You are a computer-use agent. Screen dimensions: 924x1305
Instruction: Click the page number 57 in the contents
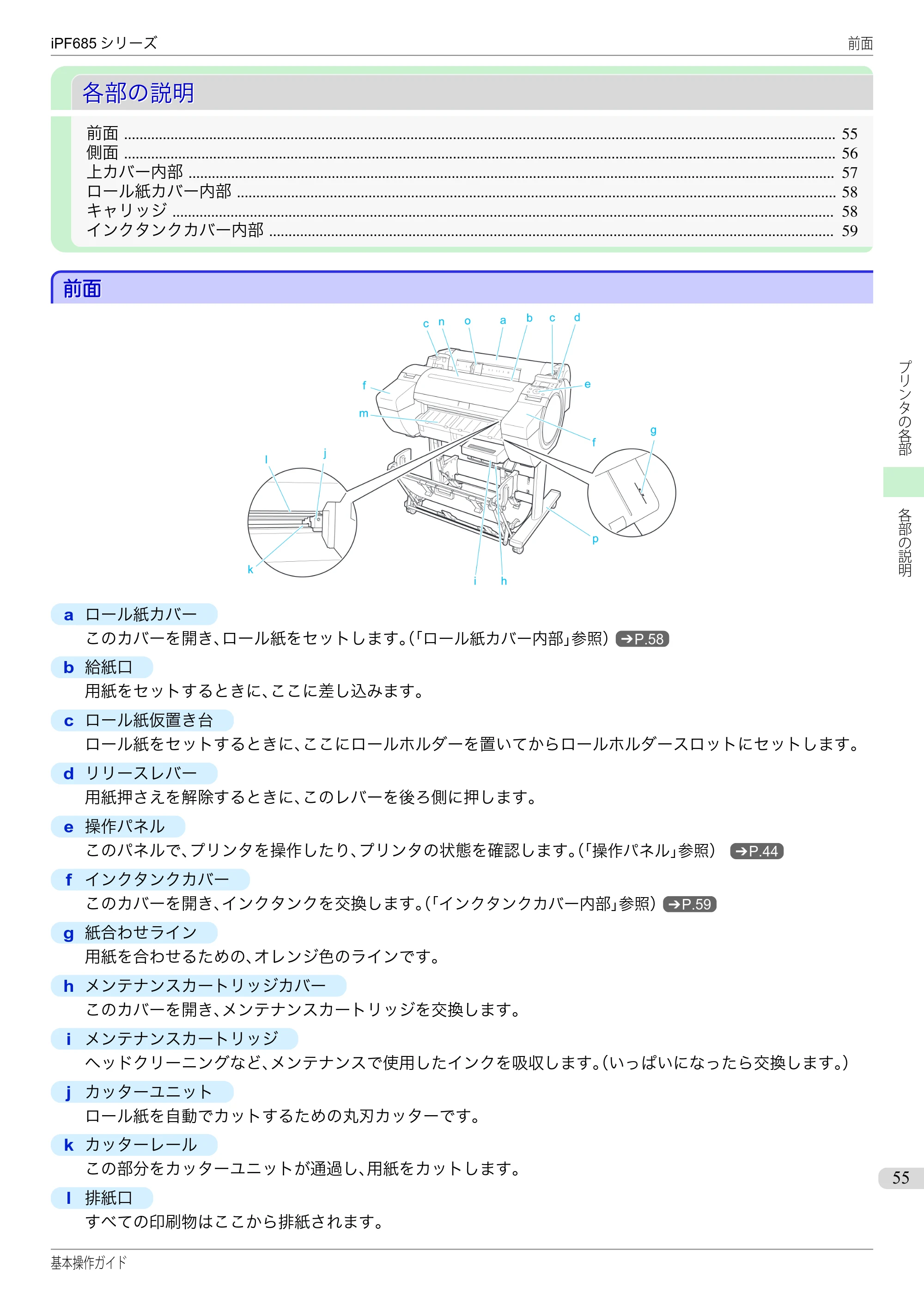[850, 172]
